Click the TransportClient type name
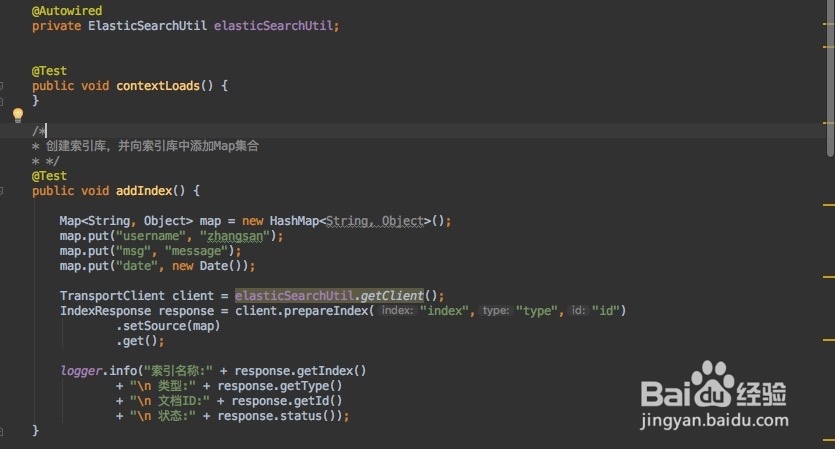Screen dimensions: 835x449 click(112, 296)
